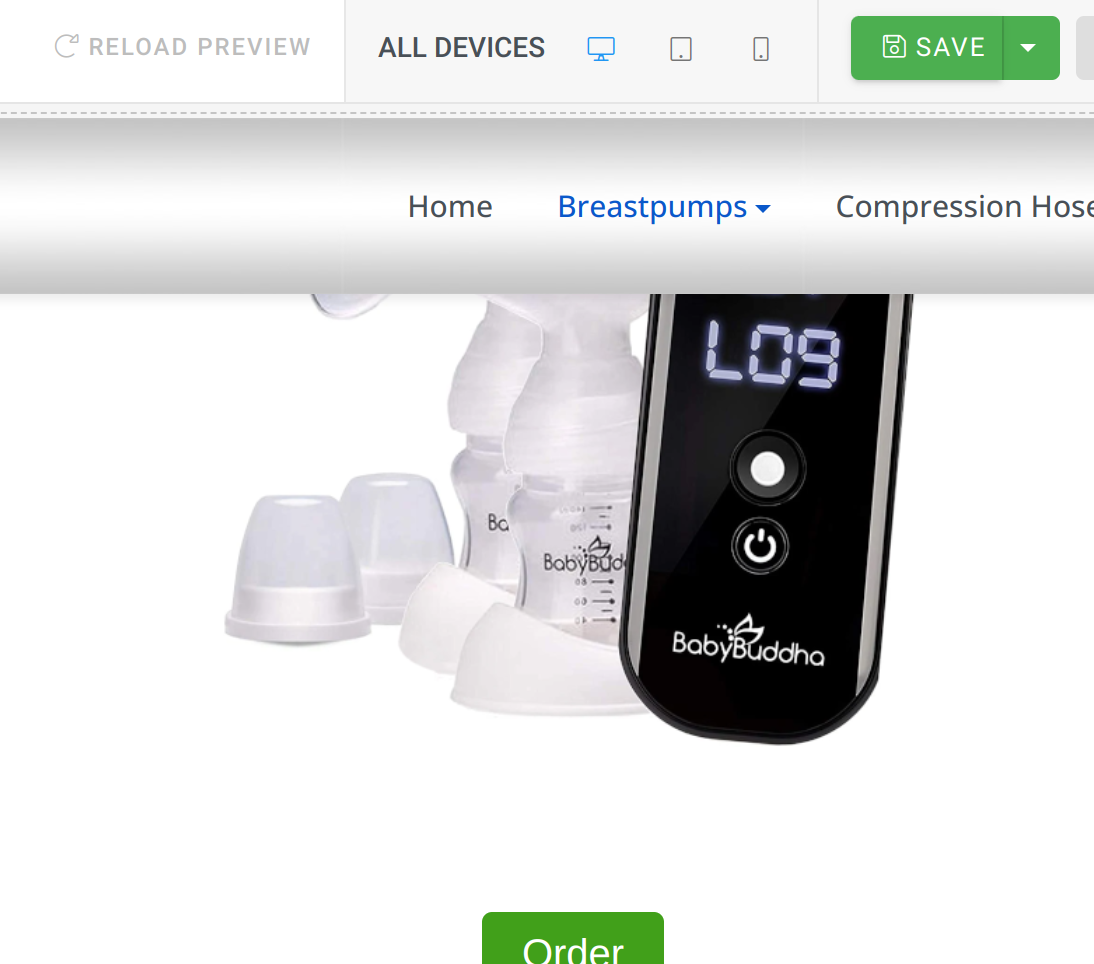1094x964 pixels.
Task: Click the green Order button
Action: pyautogui.click(x=573, y=938)
